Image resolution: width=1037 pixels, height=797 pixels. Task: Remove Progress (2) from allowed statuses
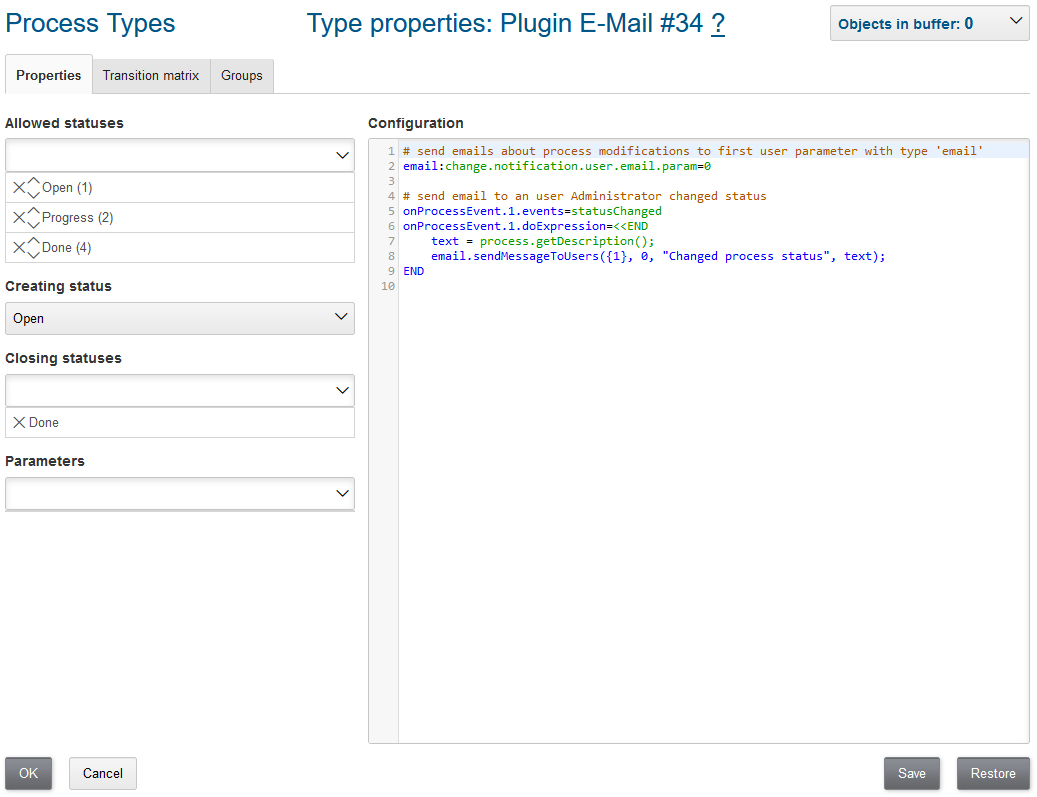click(x=18, y=218)
